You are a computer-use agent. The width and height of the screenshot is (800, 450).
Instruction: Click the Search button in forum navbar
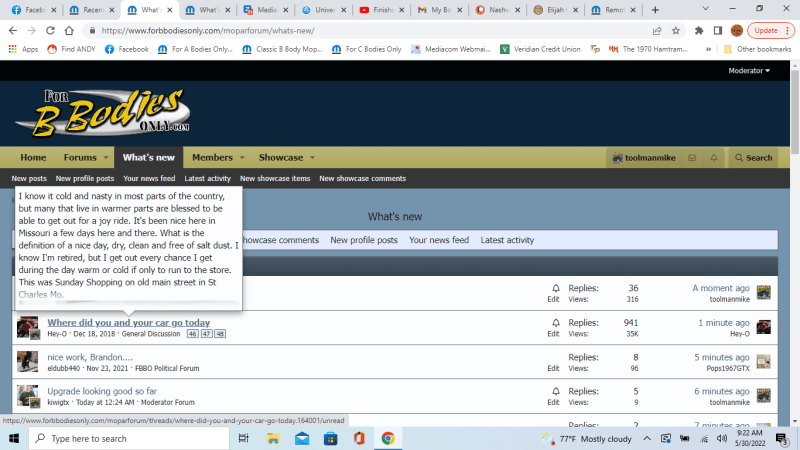point(753,157)
